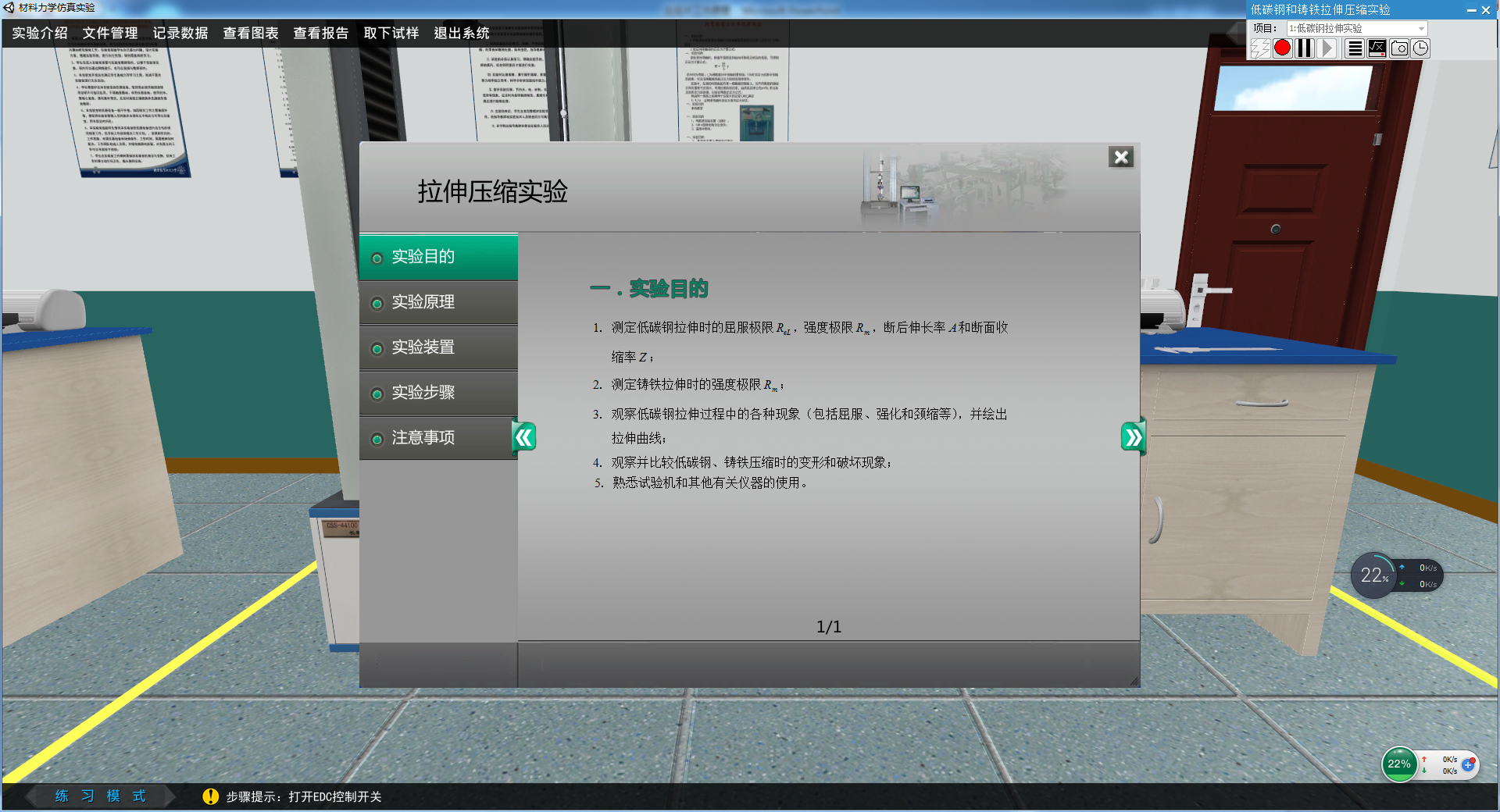Viewport: 1500px width, 812px height.
Task: Select 实验装置 in the sidebar
Action: 438,347
